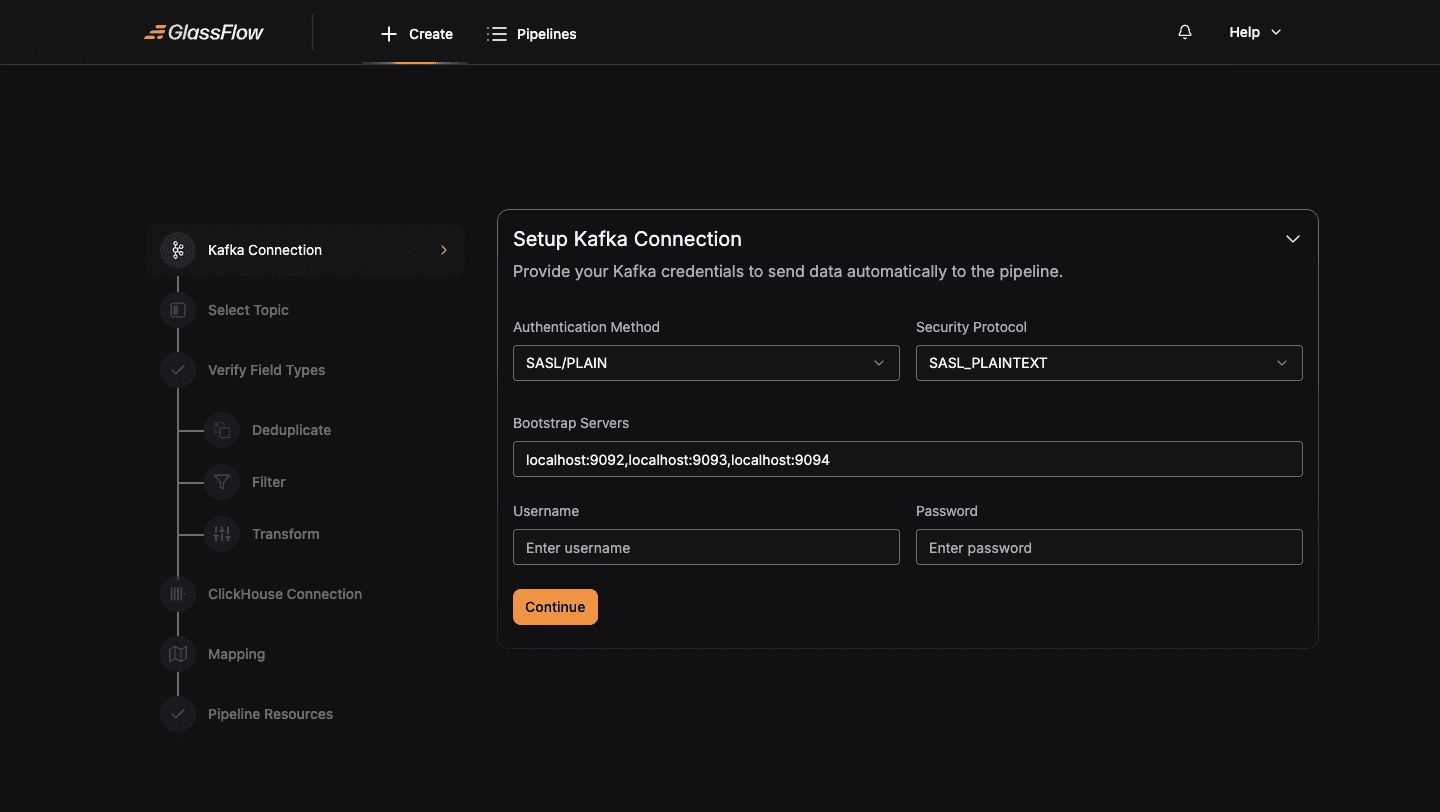
Task: Click the plus icon beside Create
Action: (389, 34)
